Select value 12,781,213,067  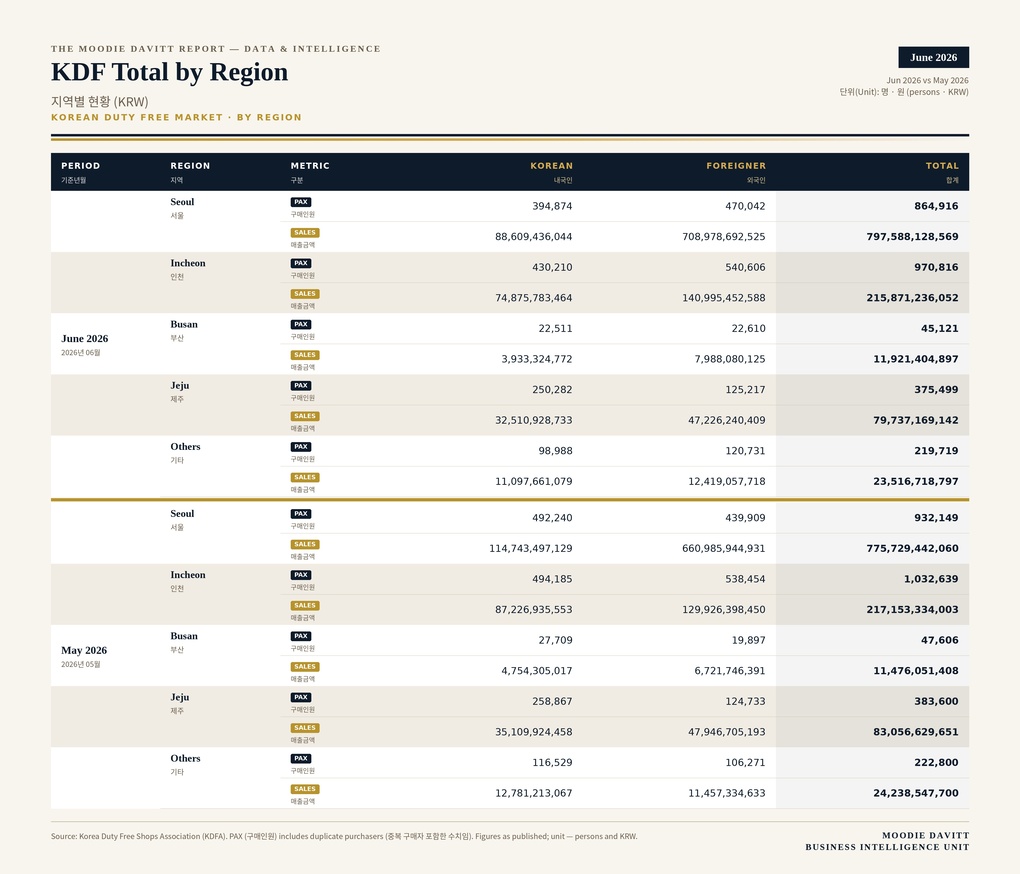click(533, 793)
